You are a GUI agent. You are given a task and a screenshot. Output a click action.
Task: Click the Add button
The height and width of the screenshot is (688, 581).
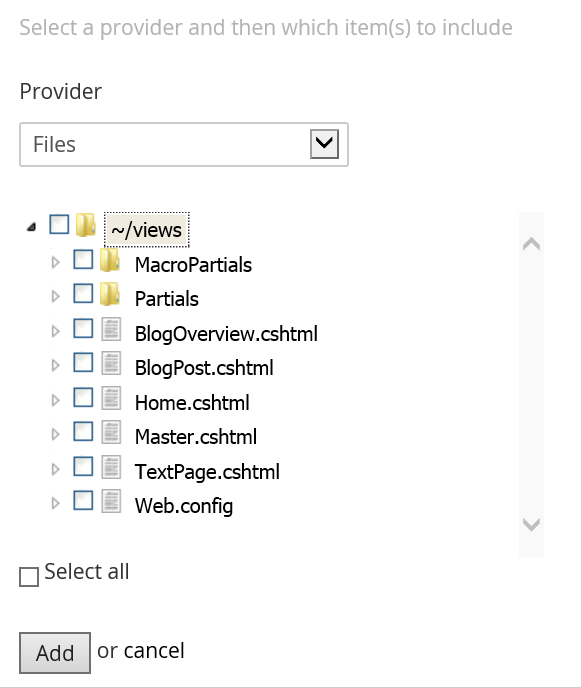(55, 653)
